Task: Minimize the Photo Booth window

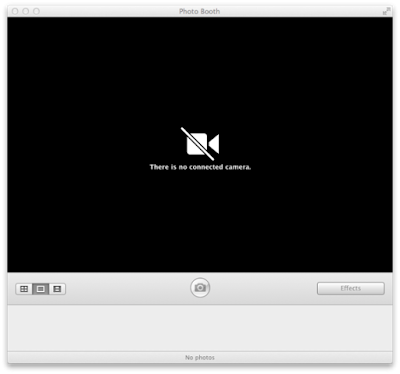Action: tap(26, 11)
